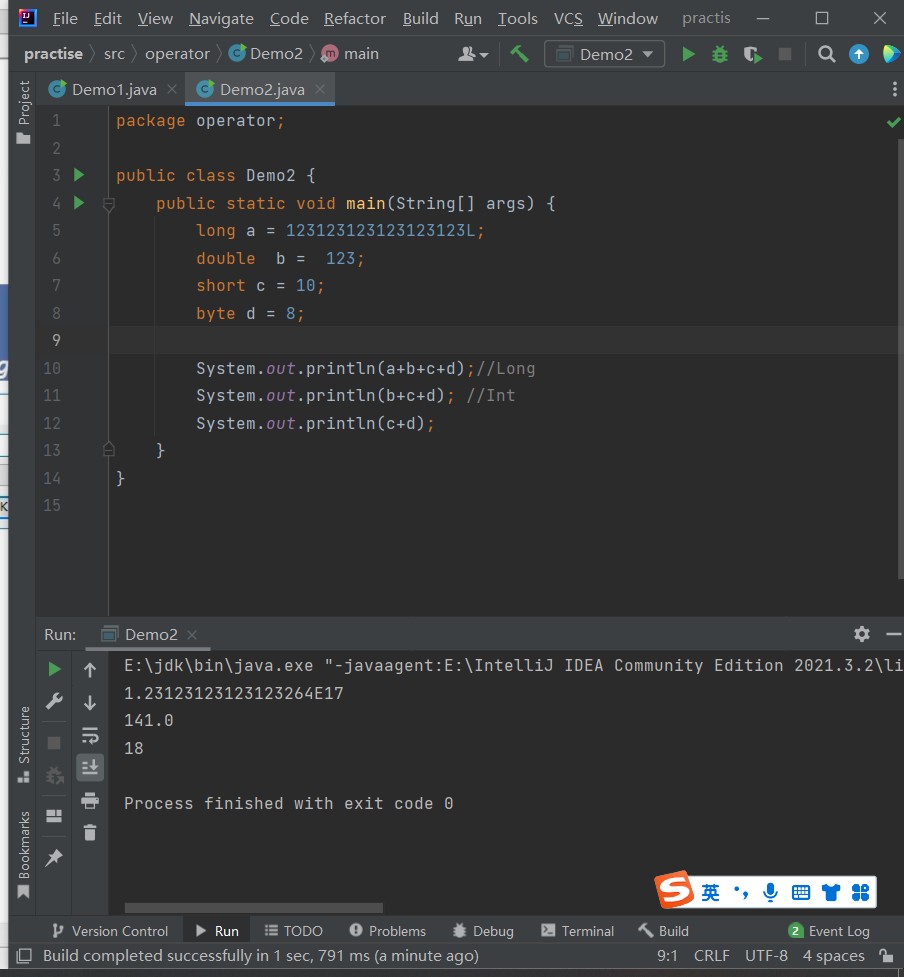Image resolution: width=904 pixels, height=977 pixels.
Task: Clear console output with trash icon
Action: [90, 832]
